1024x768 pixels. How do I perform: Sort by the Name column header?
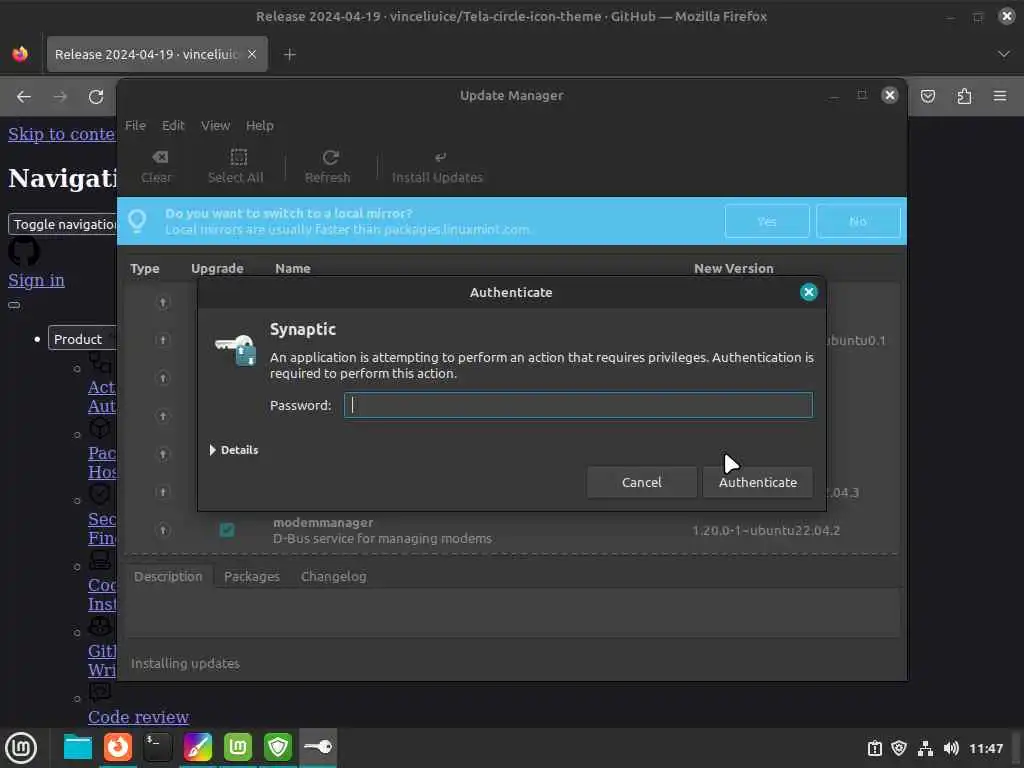click(293, 268)
